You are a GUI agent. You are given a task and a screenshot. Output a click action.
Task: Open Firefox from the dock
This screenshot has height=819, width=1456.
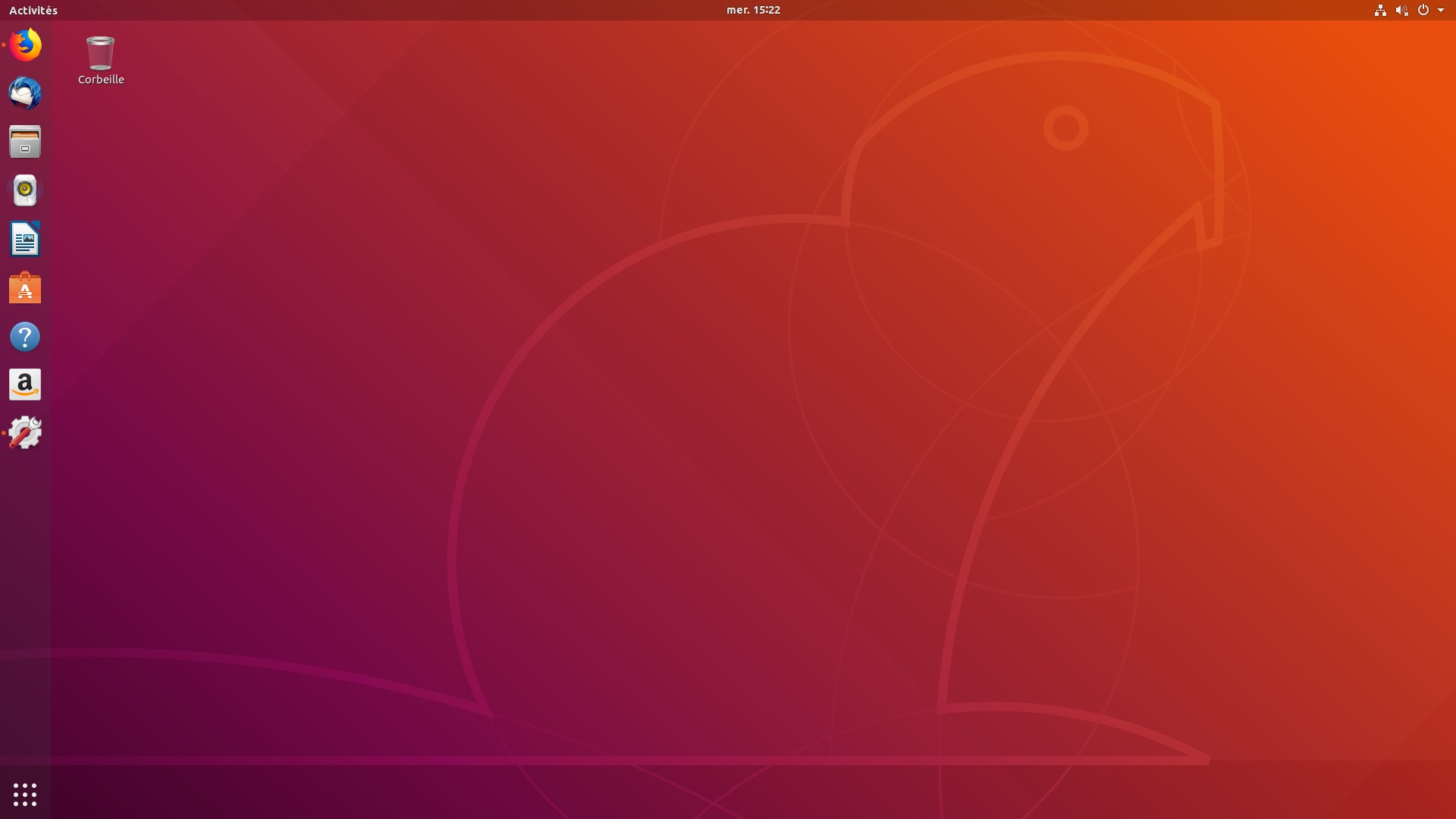[25, 45]
